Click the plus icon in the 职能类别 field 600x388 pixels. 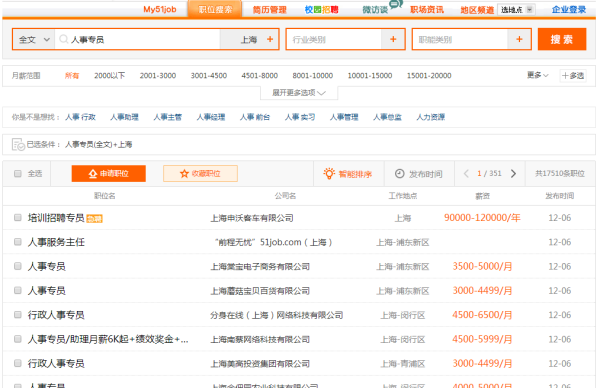pos(519,39)
